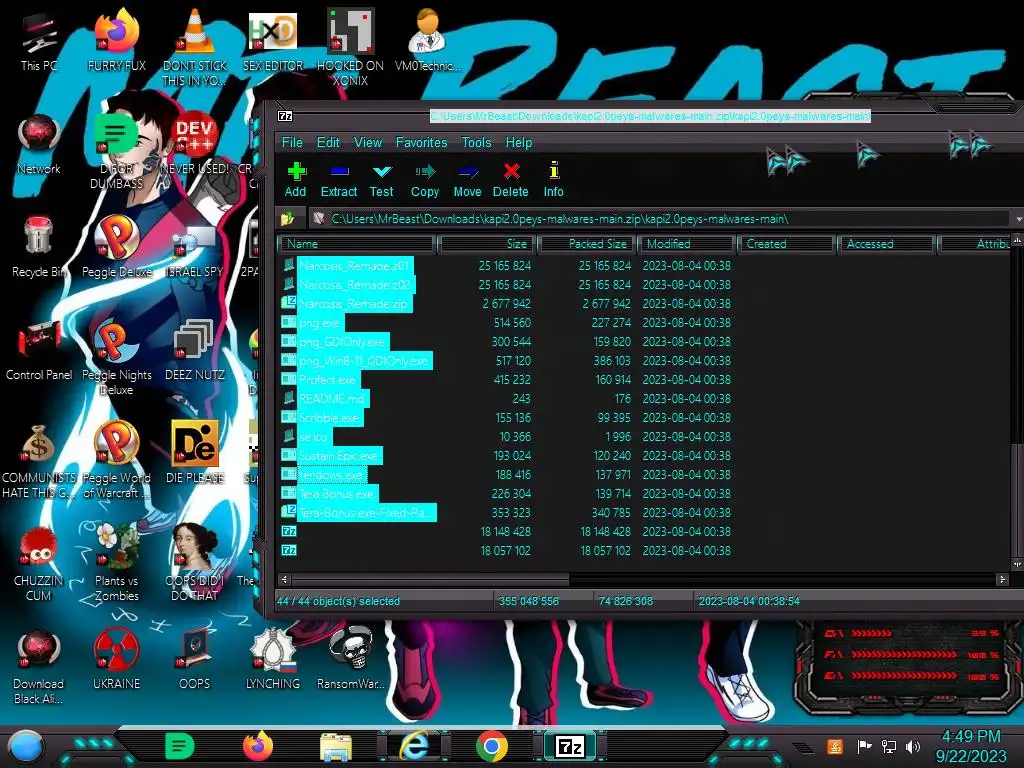Click the Move toolbar button
Image resolution: width=1024 pixels, height=768 pixels.
(468, 180)
